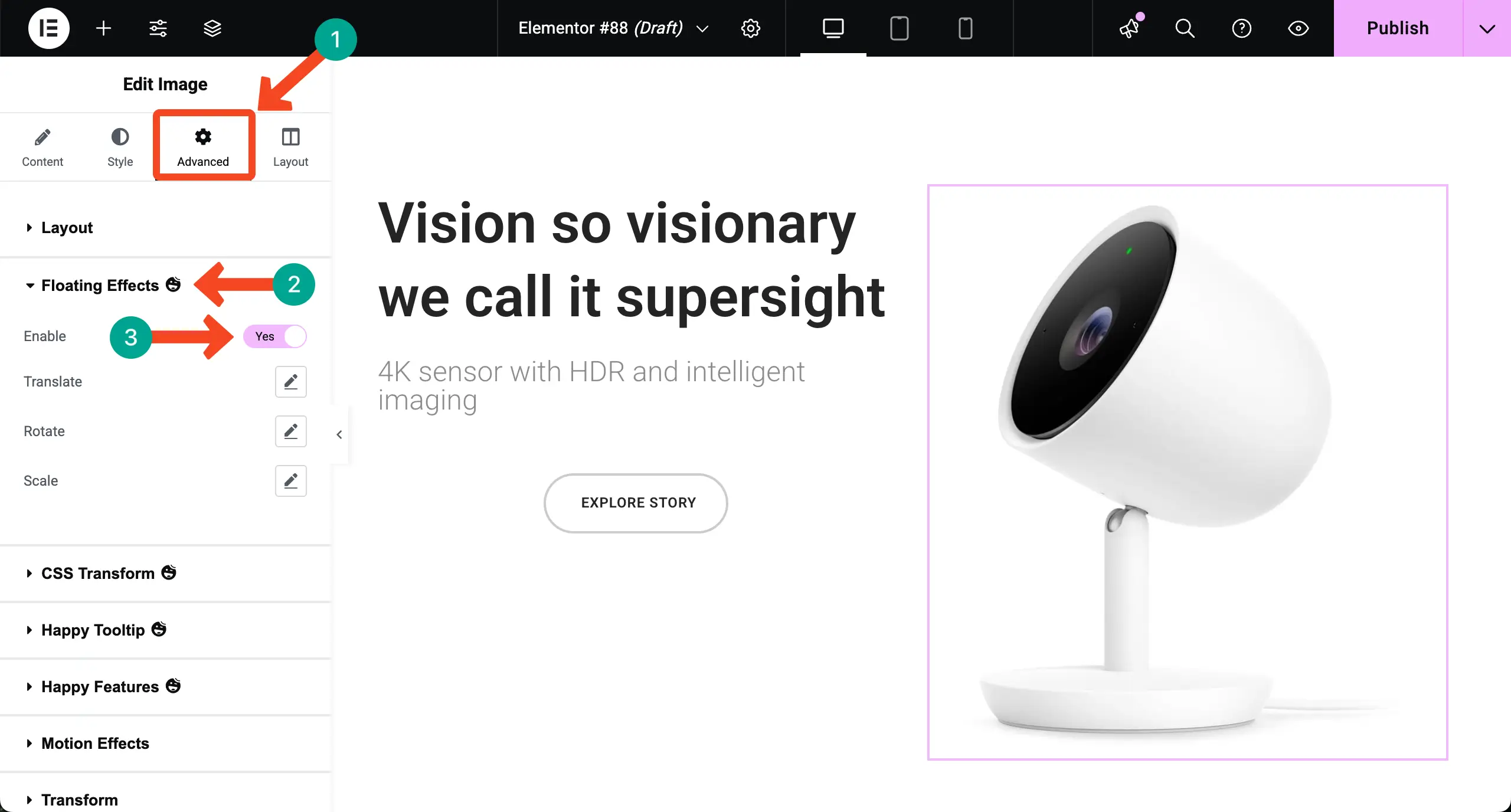Open the Structure layers icon
1511x812 pixels.
(212, 28)
